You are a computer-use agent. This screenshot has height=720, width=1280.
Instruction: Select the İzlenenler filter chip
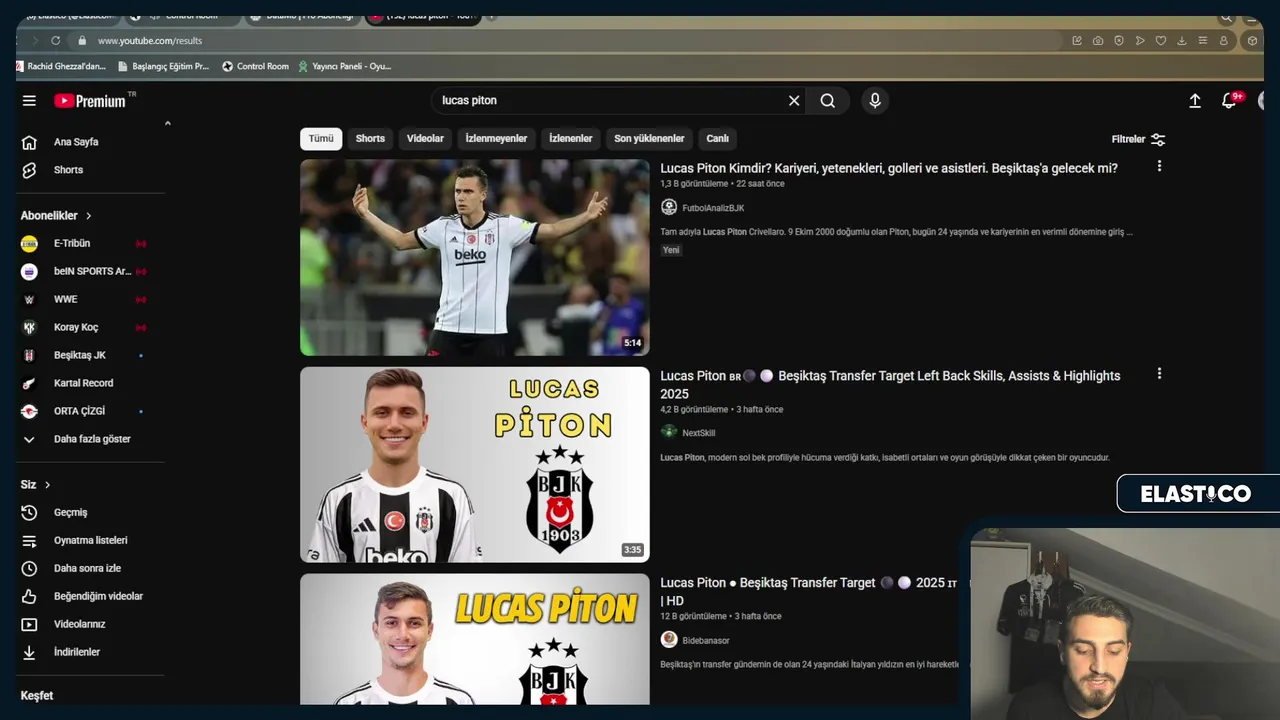571,139
